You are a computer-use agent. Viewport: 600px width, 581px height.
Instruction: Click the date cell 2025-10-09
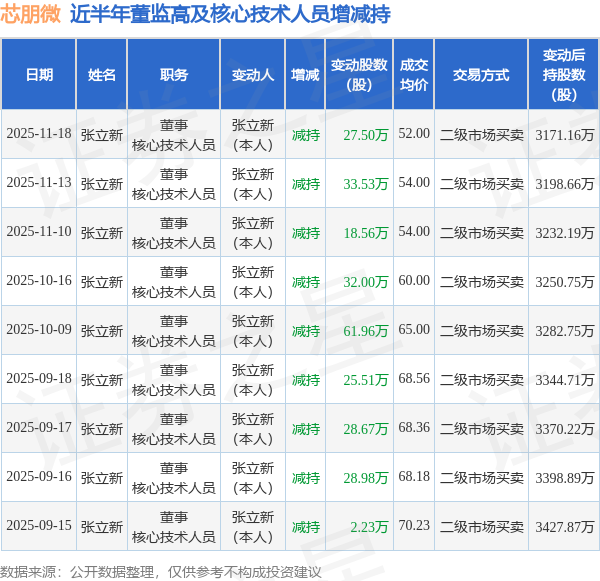(39, 330)
